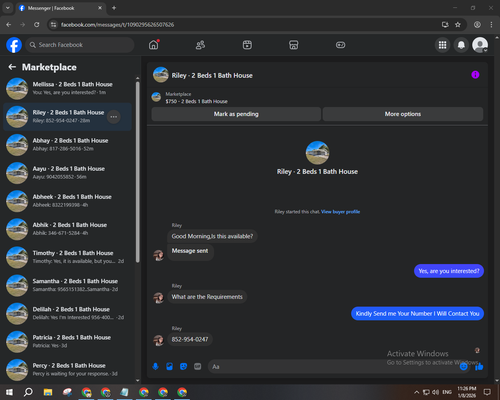
Task: Open Percy conversation
Action: click(x=68, y=370)
